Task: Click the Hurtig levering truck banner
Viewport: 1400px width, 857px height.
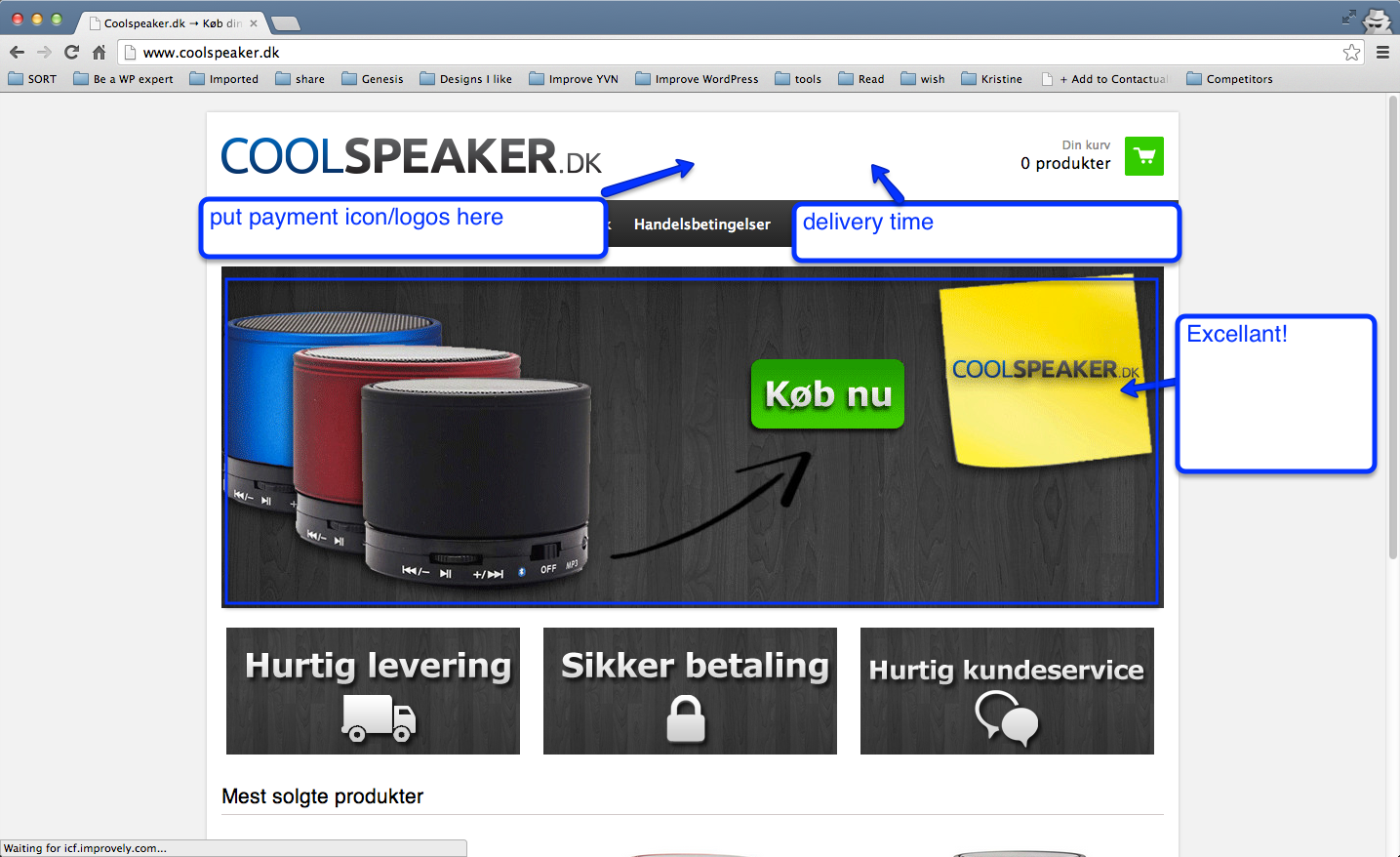Action: pos(373,691)
